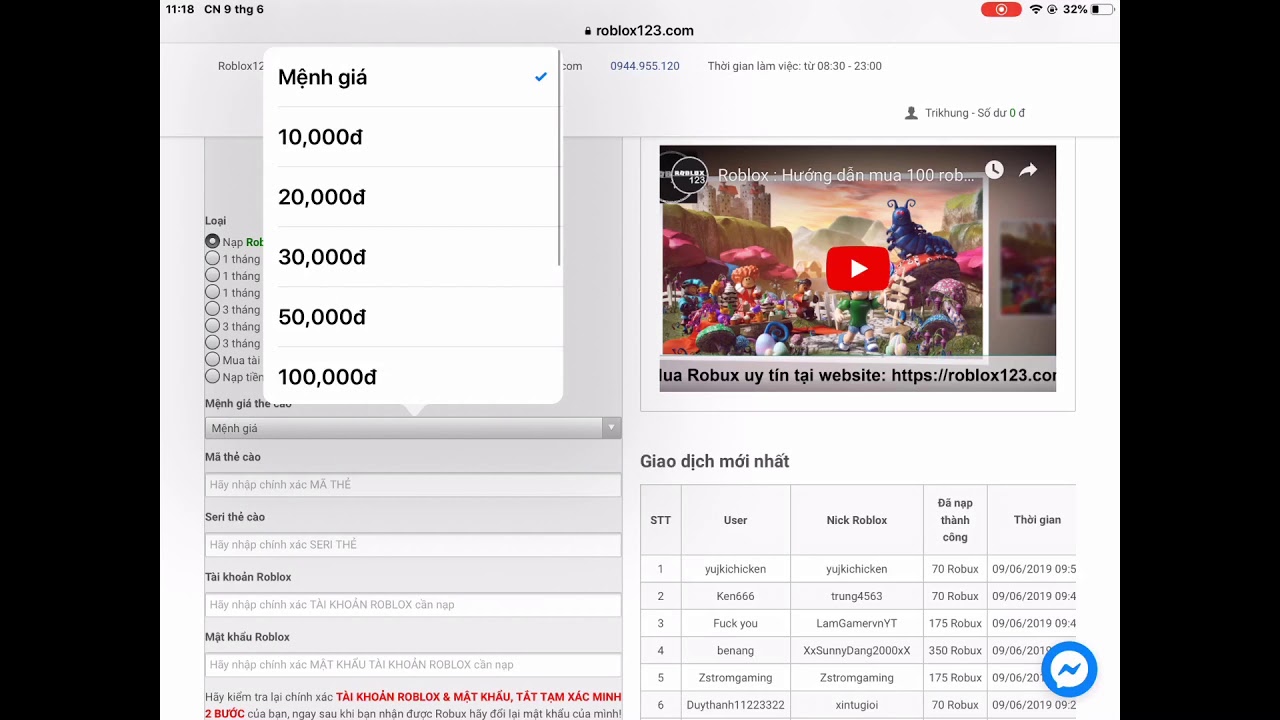The image size is (1280, 720).
Task: Tap the screen recording indicator in status bar
Action: coord(1001,9)
